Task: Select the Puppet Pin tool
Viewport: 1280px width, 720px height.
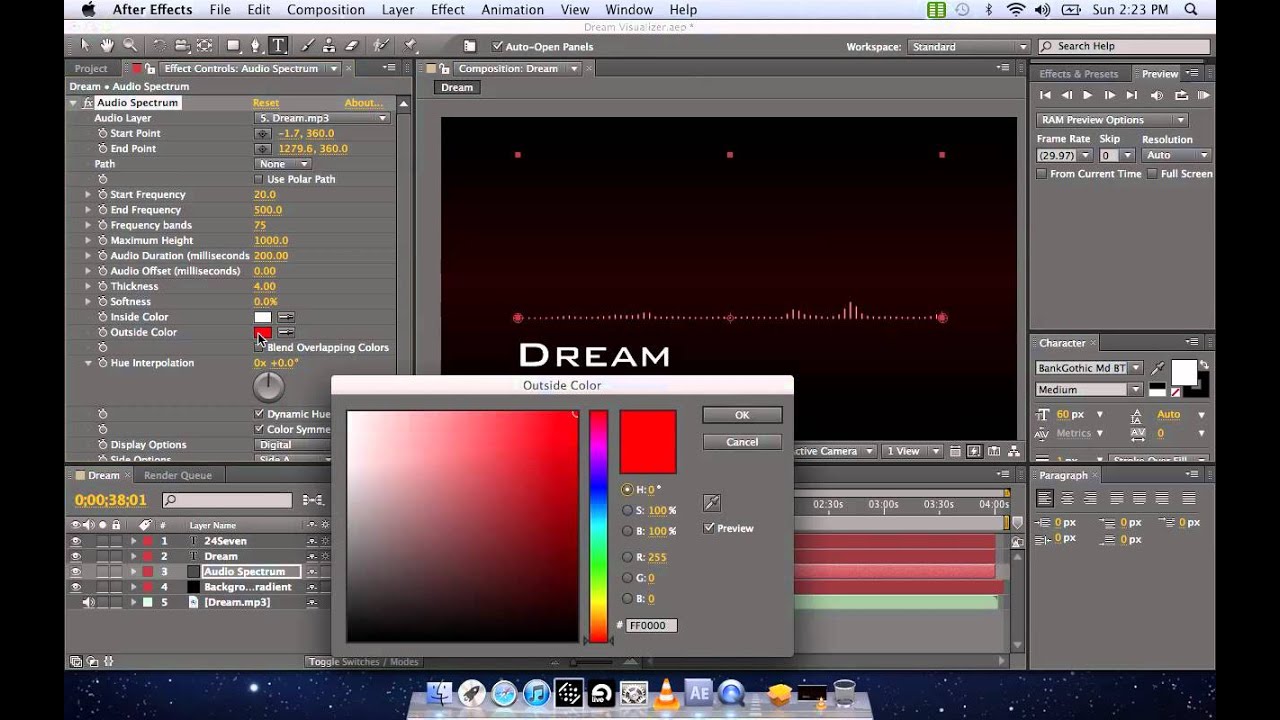Action: point(410,46)
